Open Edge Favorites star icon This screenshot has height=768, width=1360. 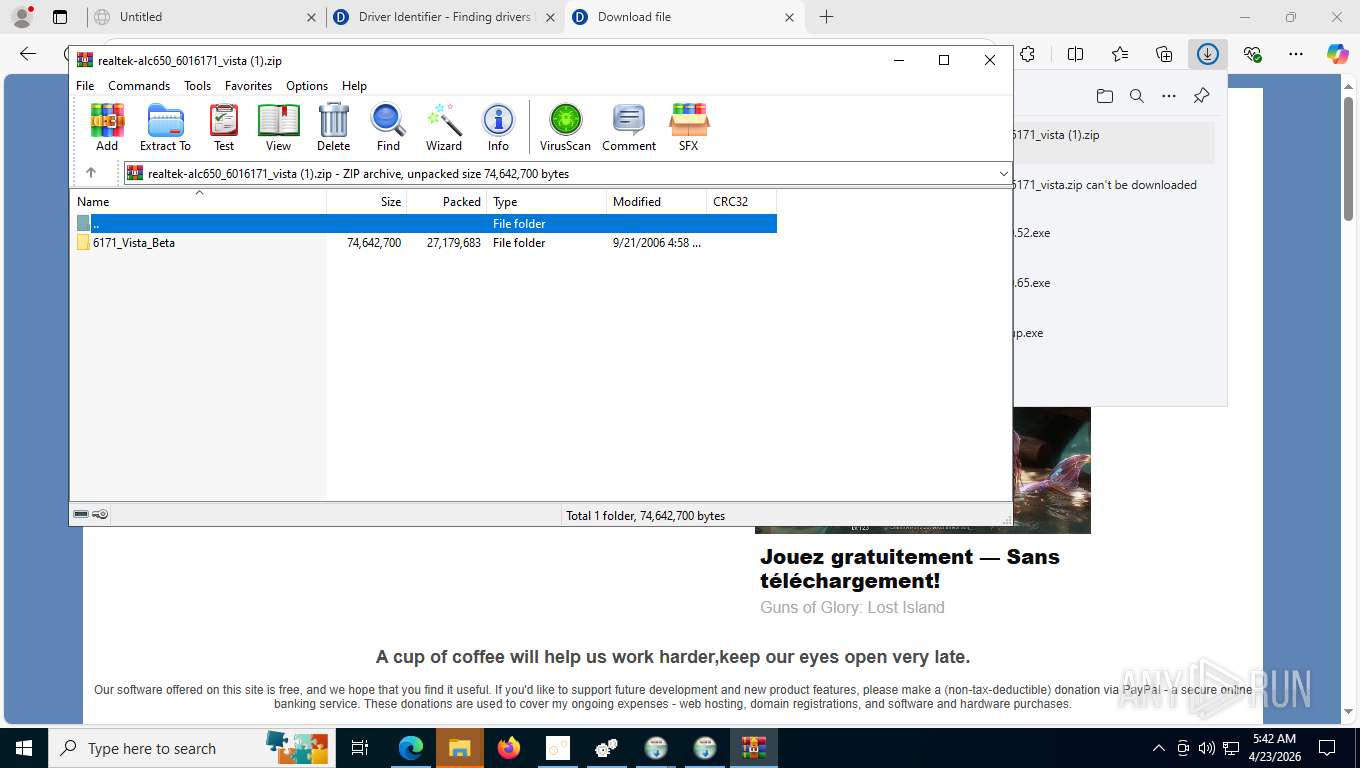coord(1120,54)
